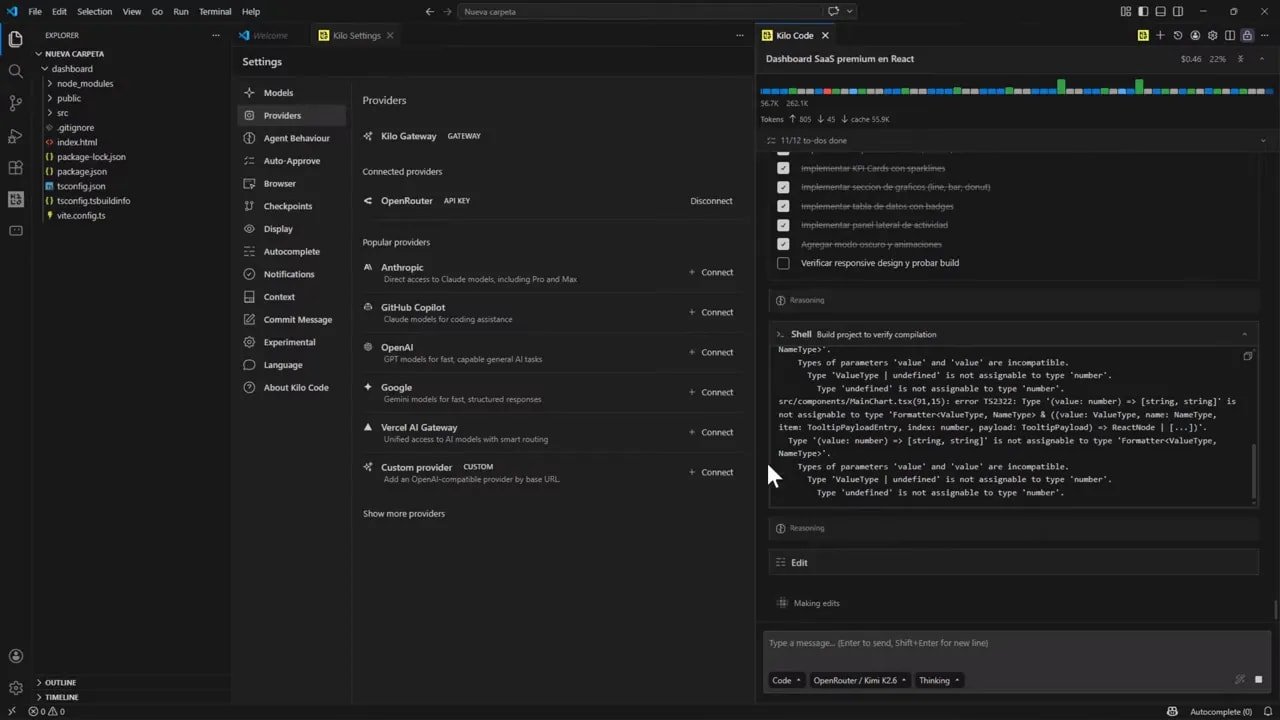Uncheck 'Implementar seccion de graficos' to-do
This screenshot has width=1280, height=720.
click(783, 187)
